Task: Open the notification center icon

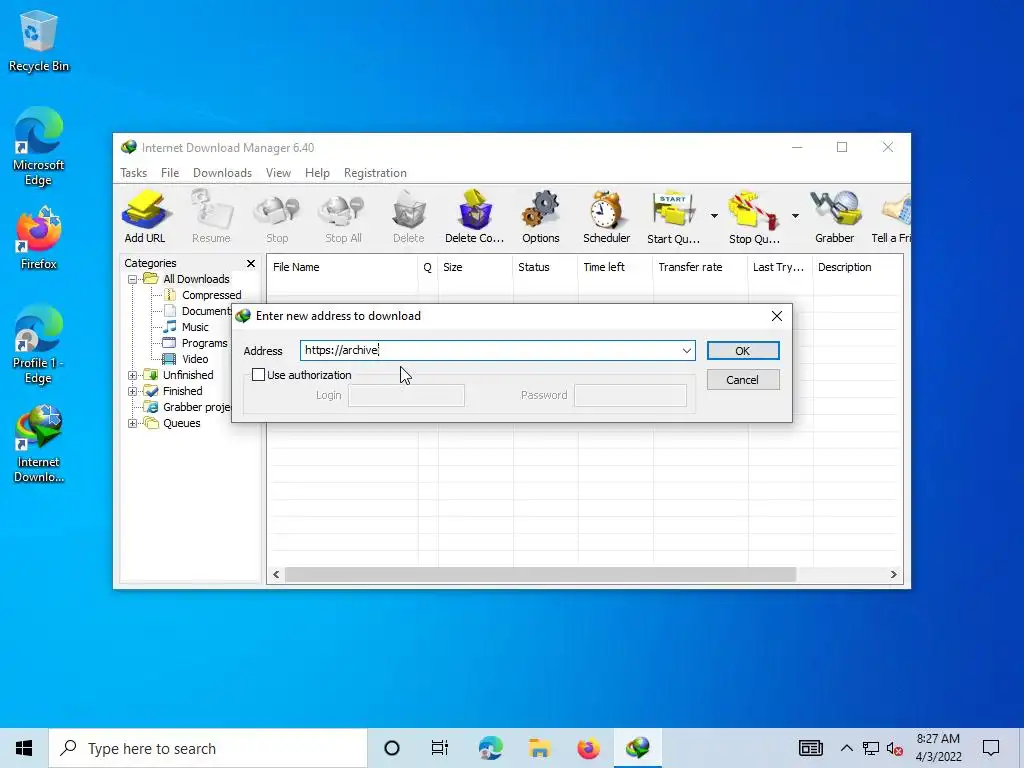Action: coord(991,748)
